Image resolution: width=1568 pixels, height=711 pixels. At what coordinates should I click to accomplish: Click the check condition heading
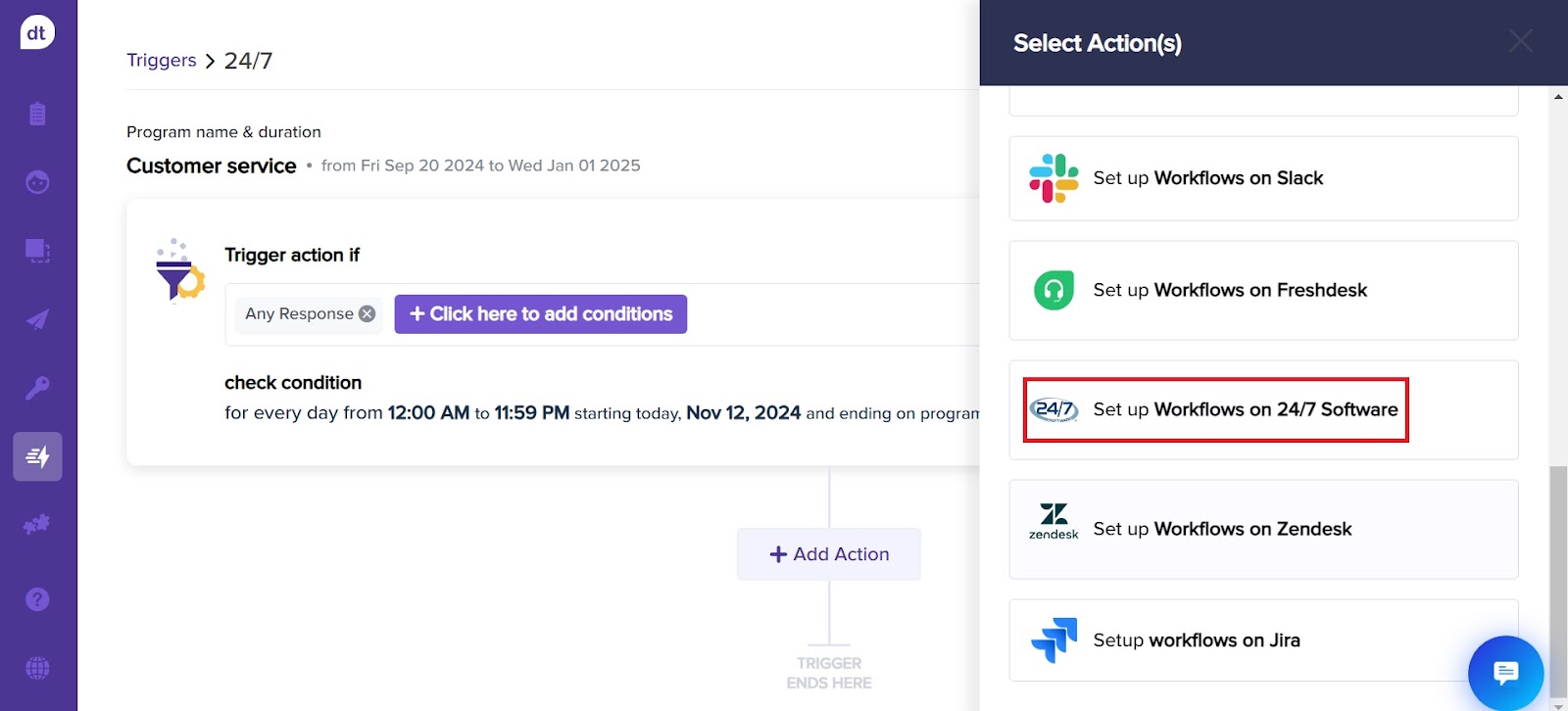pyautogui.click(x=293, y=383)
